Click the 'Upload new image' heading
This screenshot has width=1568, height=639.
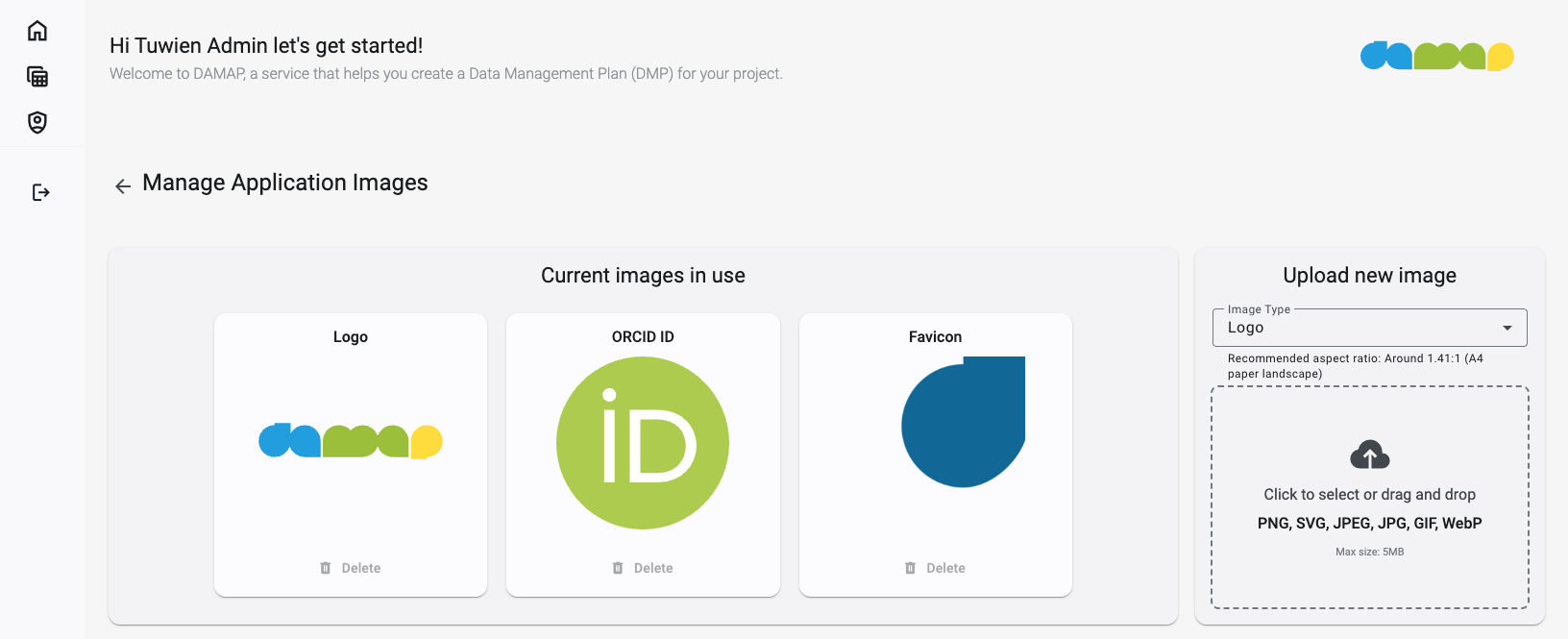1370,276
